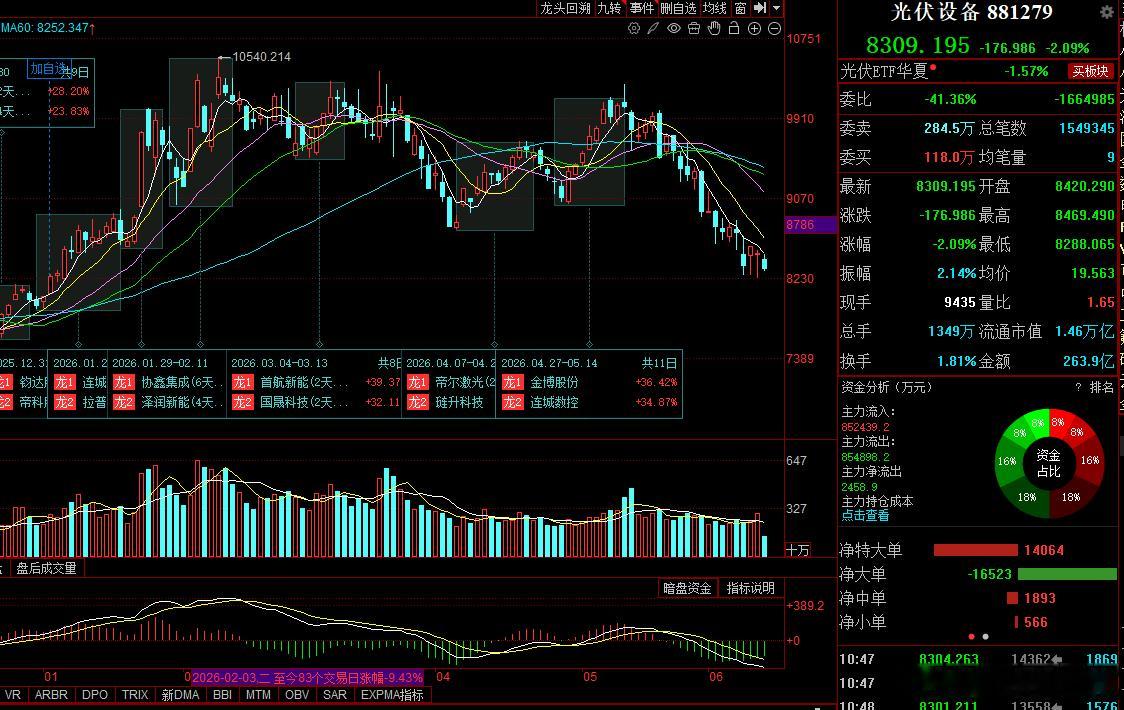Click the 净特大单 red bar
This screenshot has width=1124, height=710.
point(976,550)
